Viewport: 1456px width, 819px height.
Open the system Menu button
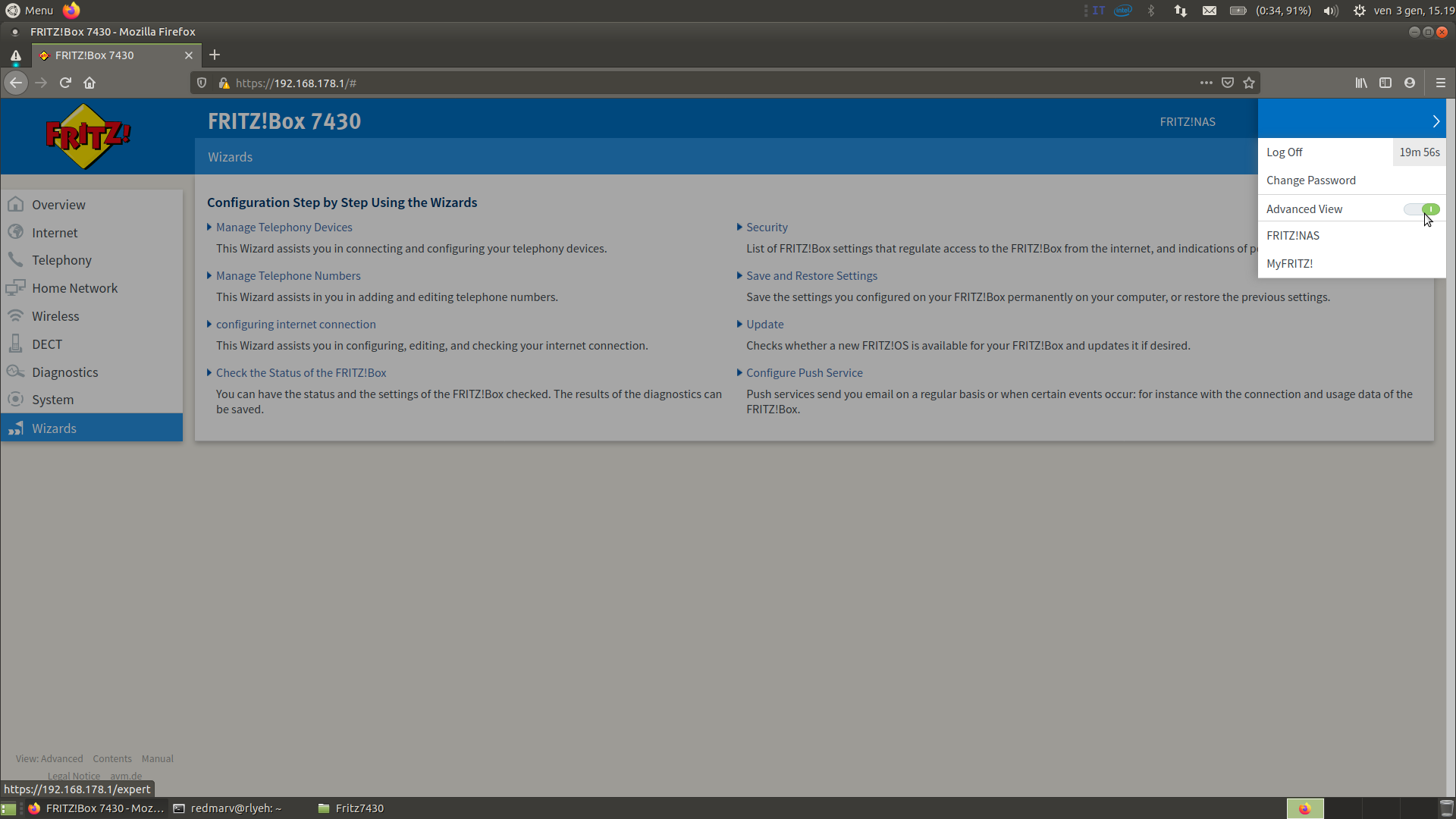click(x=30, y=11)
